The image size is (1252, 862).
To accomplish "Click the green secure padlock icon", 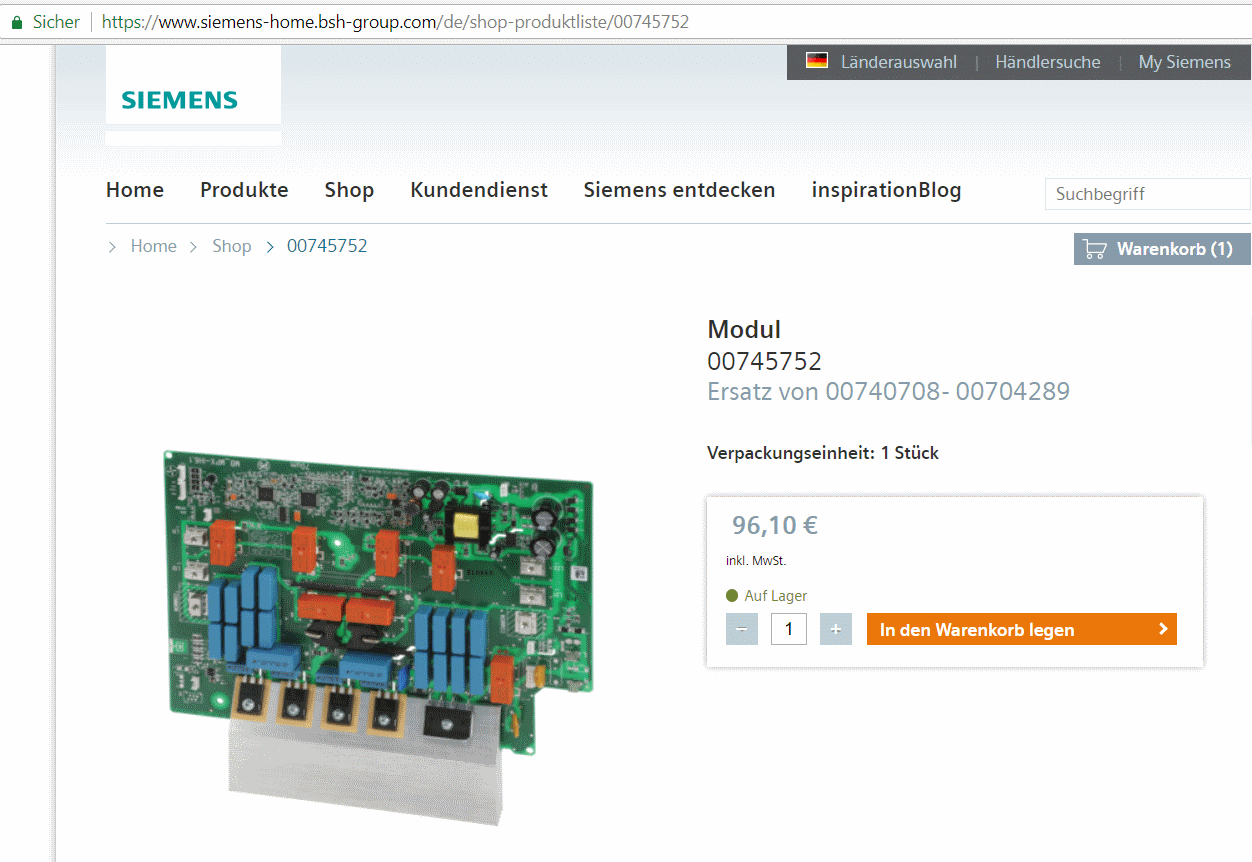I will click(16, 22).
